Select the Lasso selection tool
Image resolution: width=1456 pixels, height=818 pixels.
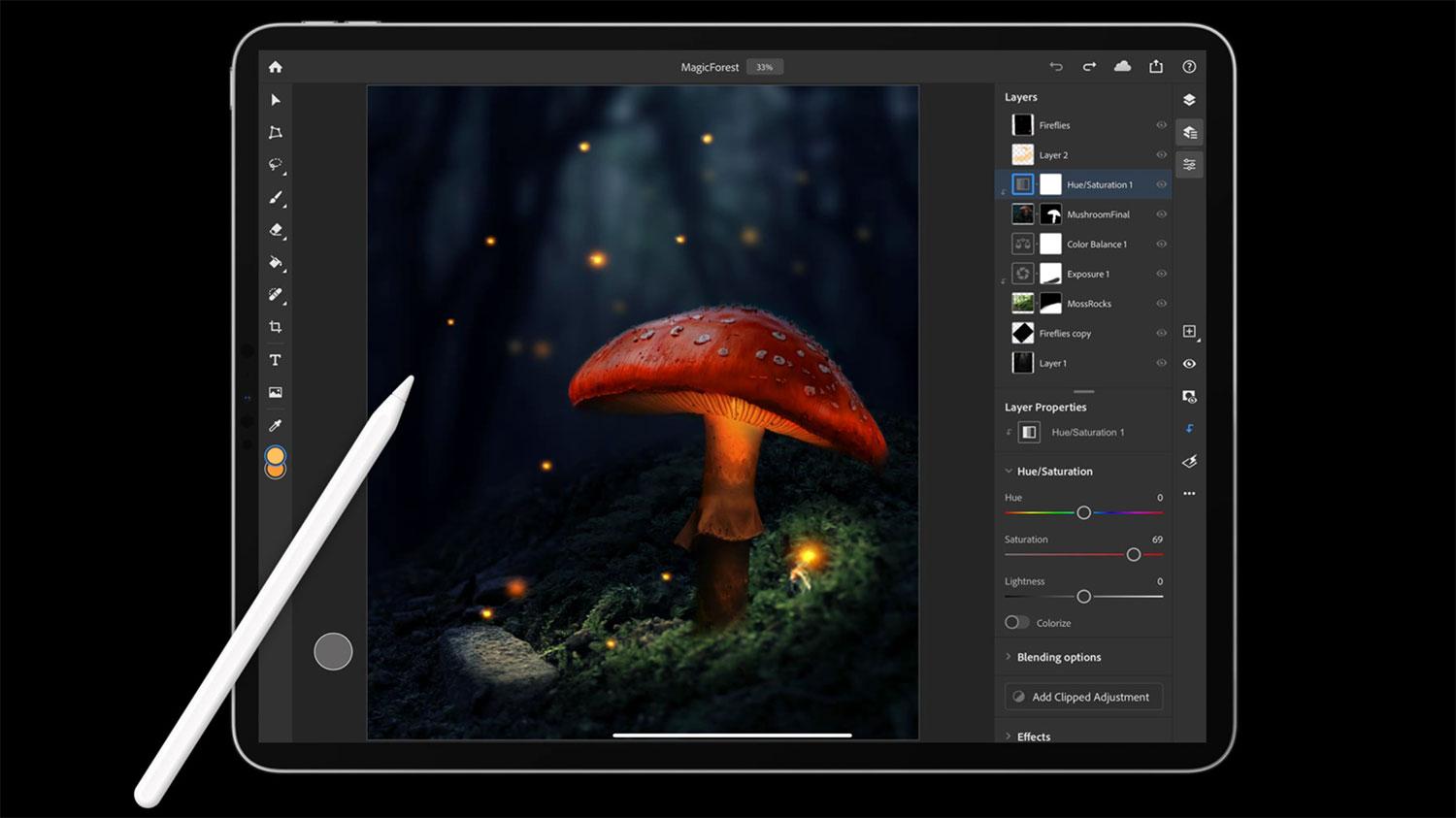click(x=276, y=165)
